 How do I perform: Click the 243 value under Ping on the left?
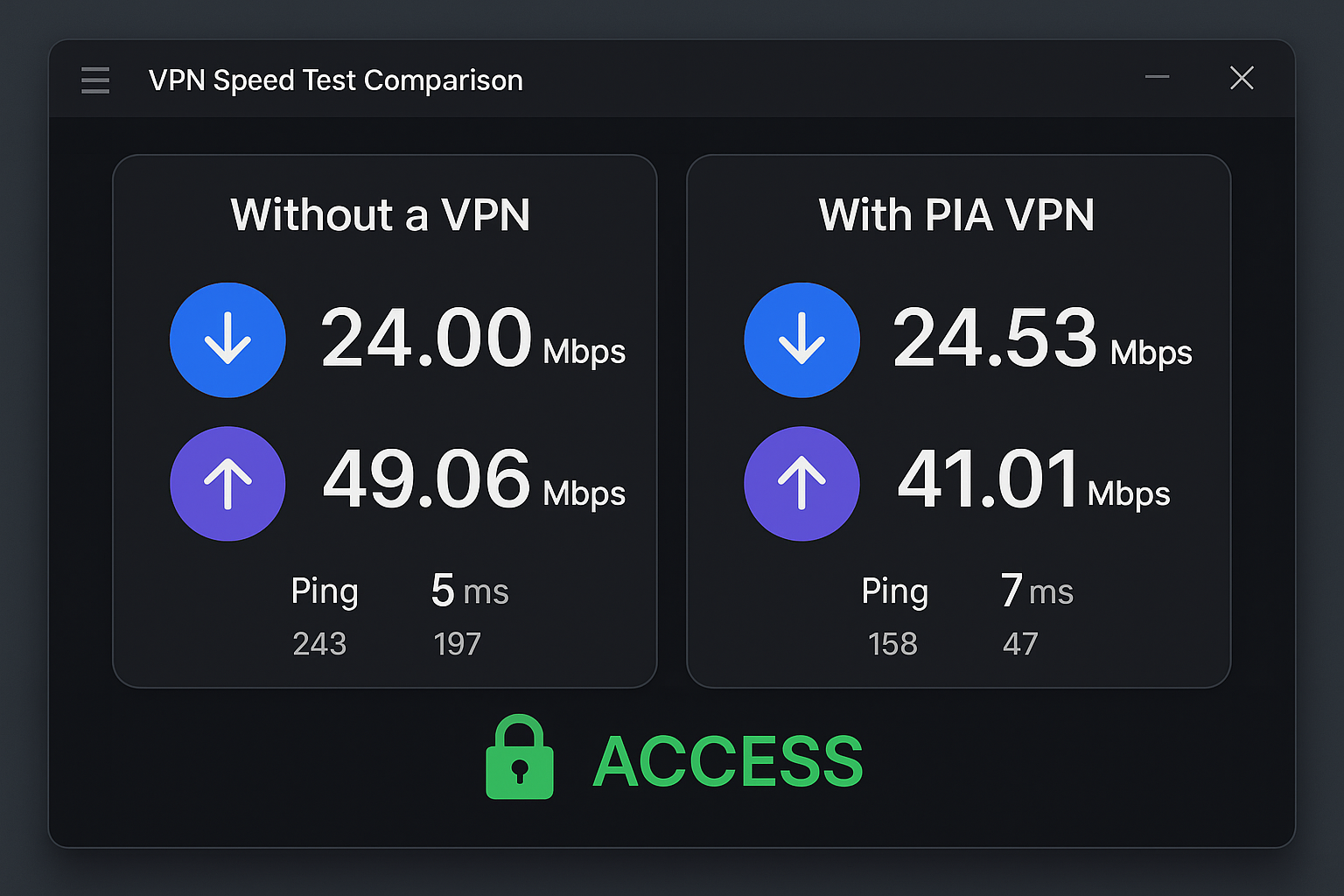[320, 643]
